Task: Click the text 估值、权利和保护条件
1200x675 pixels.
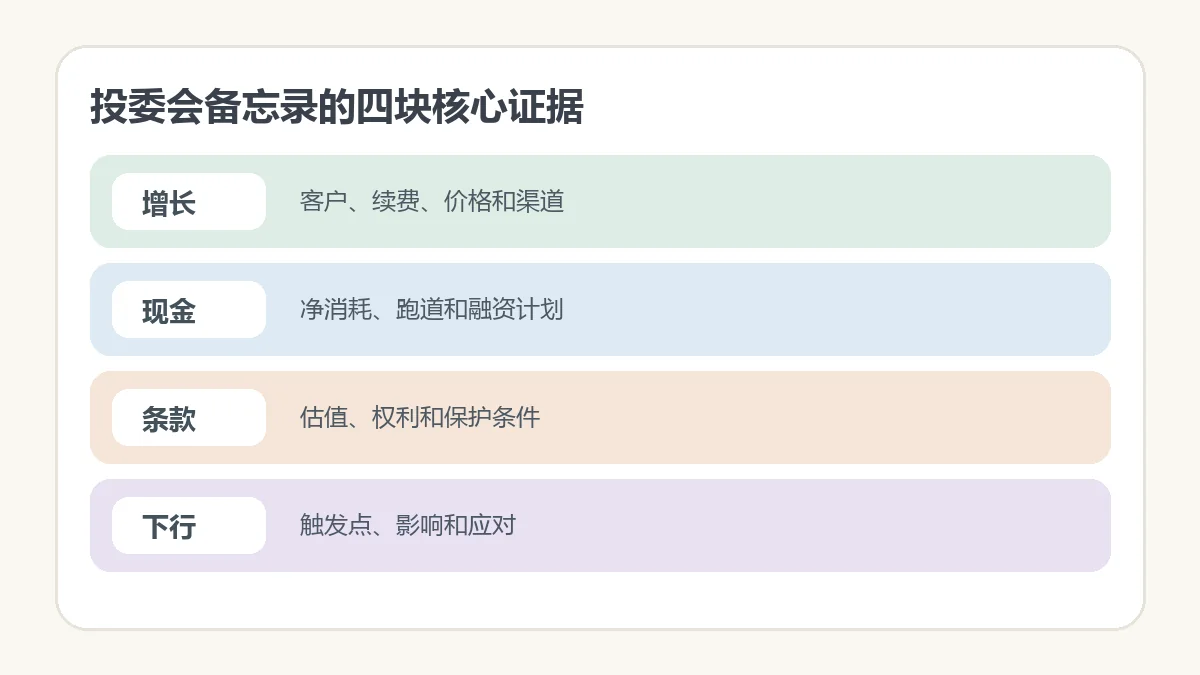Action: [420, 418]
